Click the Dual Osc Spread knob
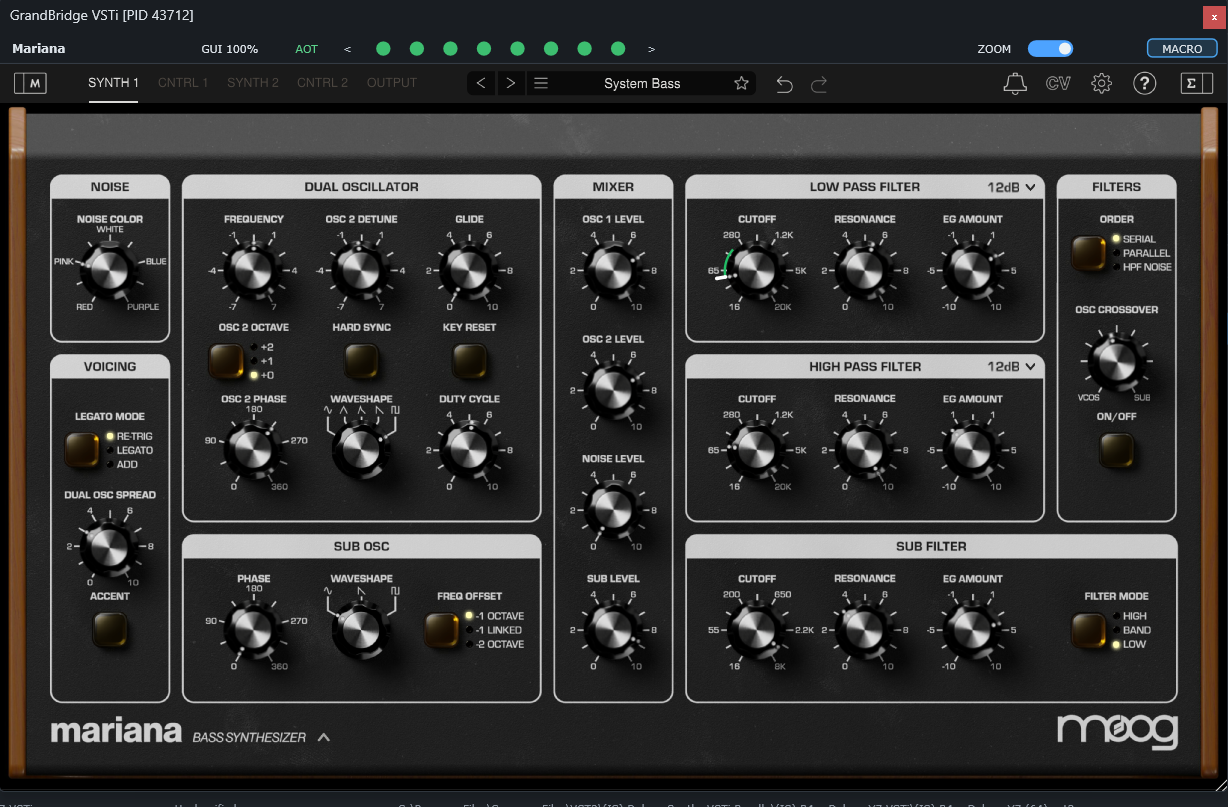Image resolution: width=1228 pixels, height=807 pixels. [110, 546]
